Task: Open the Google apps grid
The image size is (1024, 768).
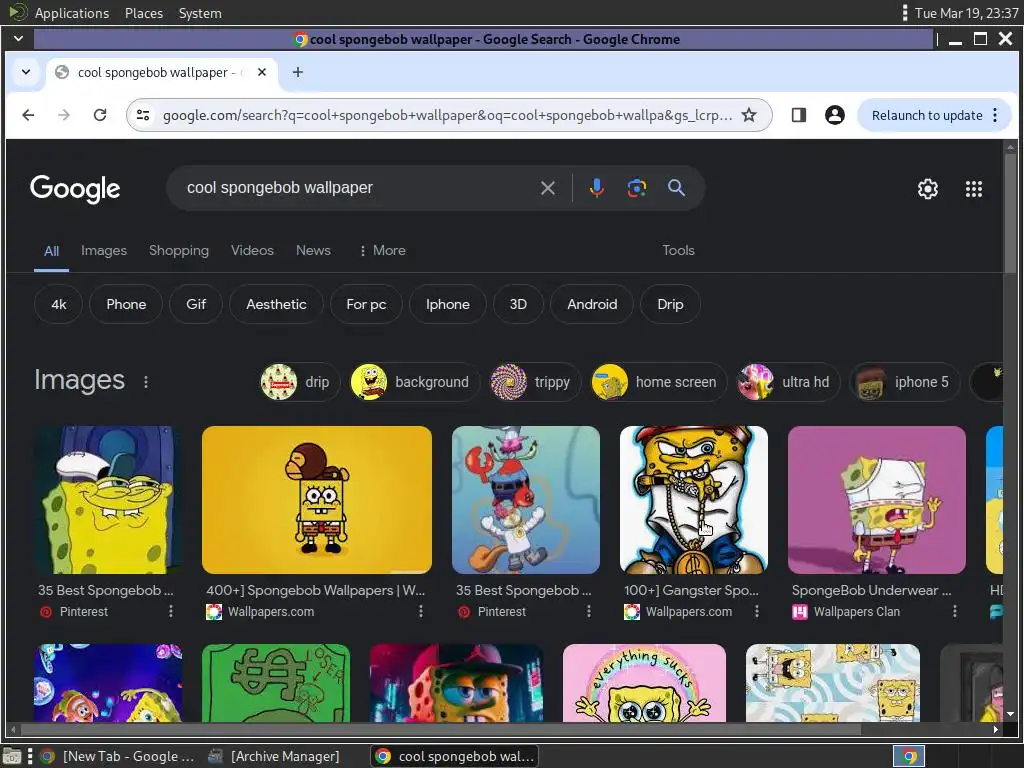Action: click(x=974, y=189)
